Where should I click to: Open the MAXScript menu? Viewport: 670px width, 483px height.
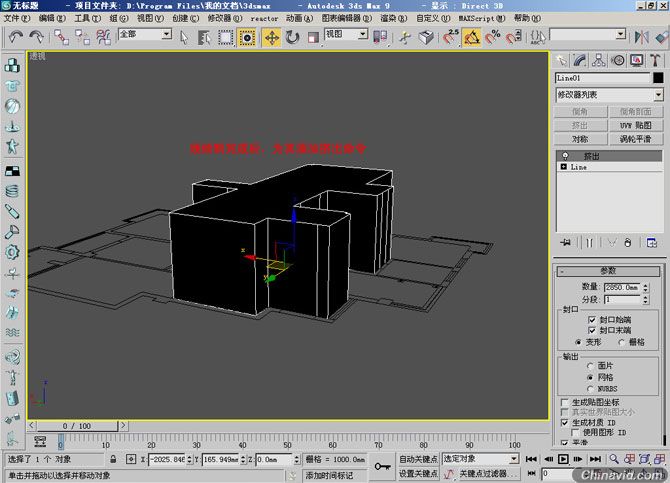[482, 18]
